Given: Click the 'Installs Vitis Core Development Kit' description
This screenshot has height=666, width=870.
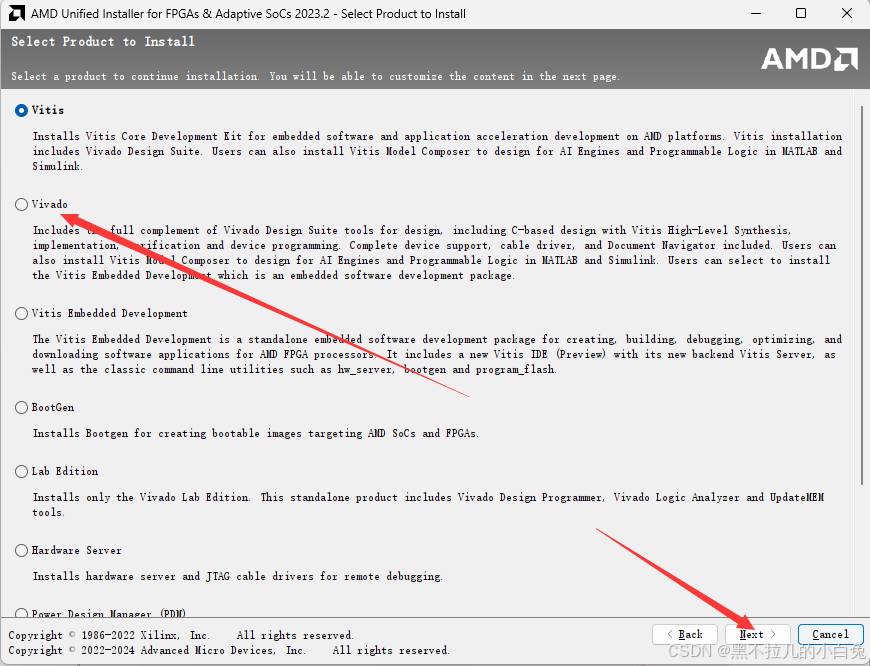Looking at the screenshot, I should [437, 151].
